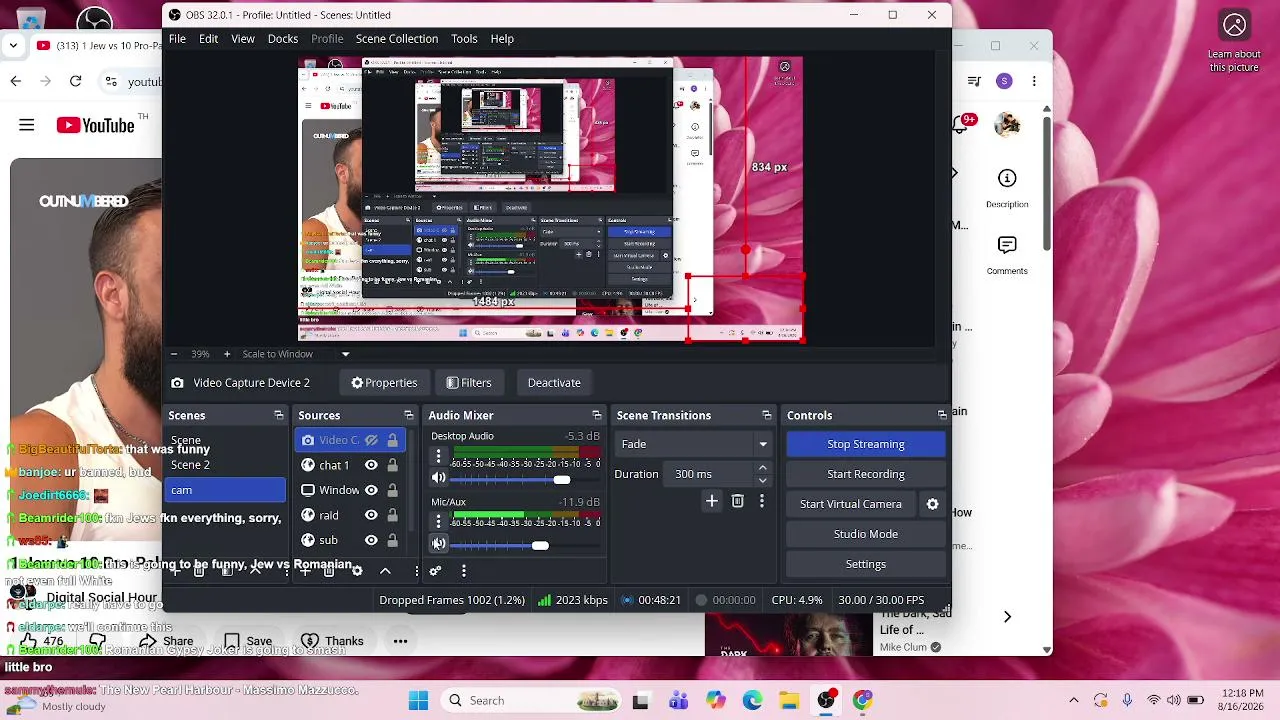Open the Tools menu

coord(464,39)
